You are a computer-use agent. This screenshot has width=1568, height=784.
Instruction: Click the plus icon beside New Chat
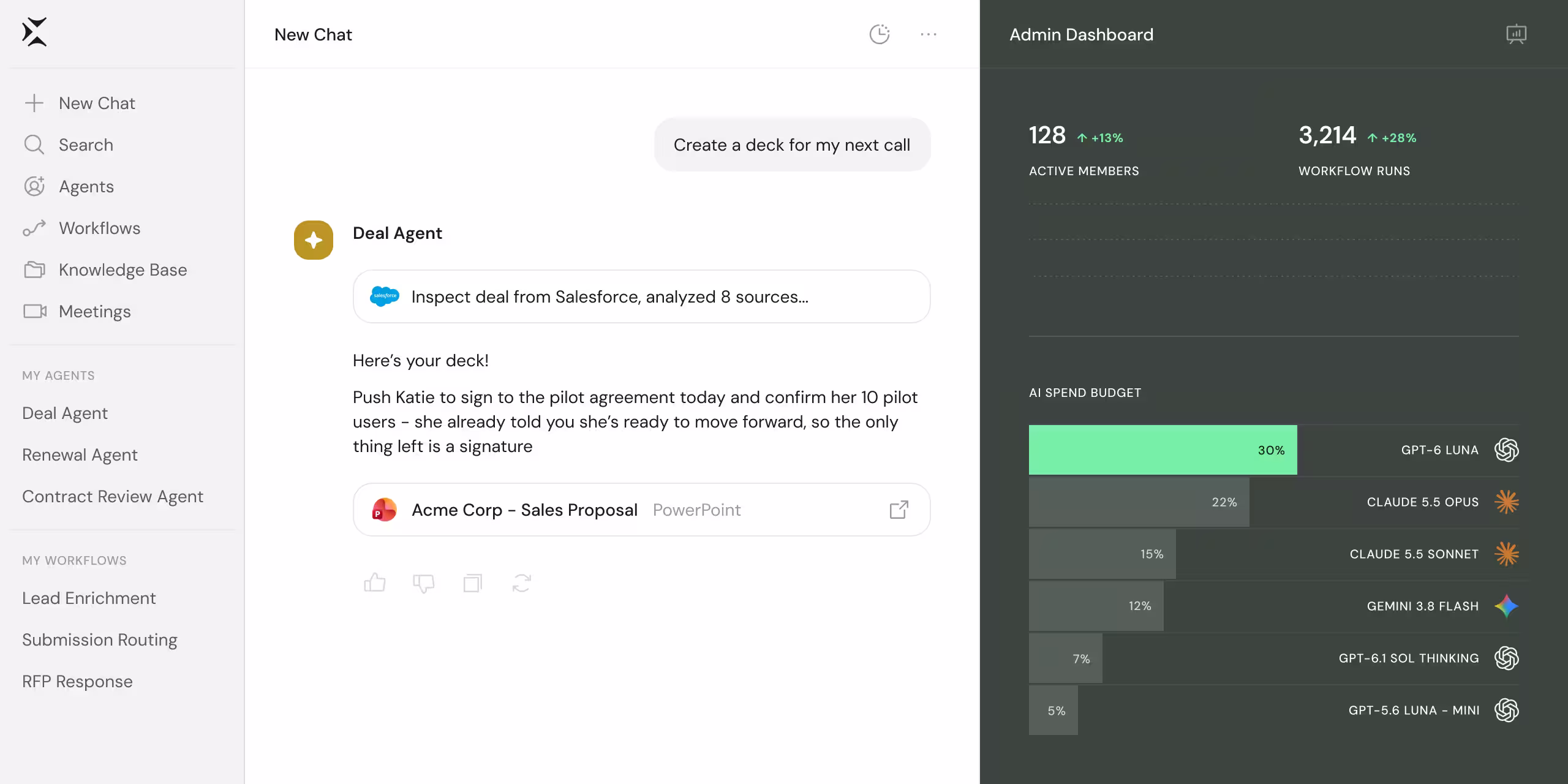[x=34, y=103]
